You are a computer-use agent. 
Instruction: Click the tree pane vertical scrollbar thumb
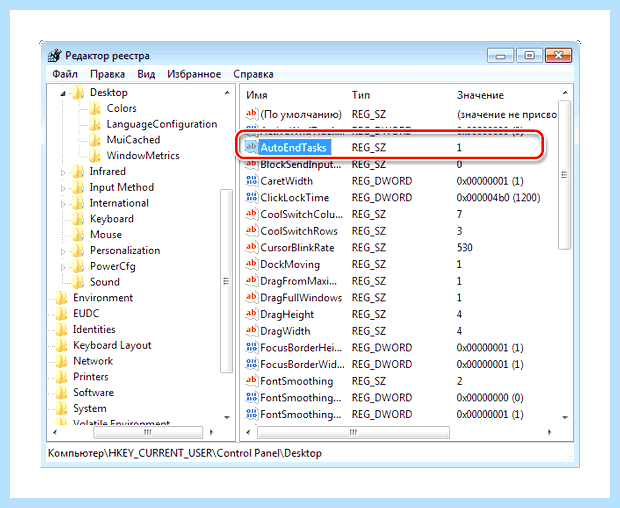pyautogui.click(x=226, y=281)
